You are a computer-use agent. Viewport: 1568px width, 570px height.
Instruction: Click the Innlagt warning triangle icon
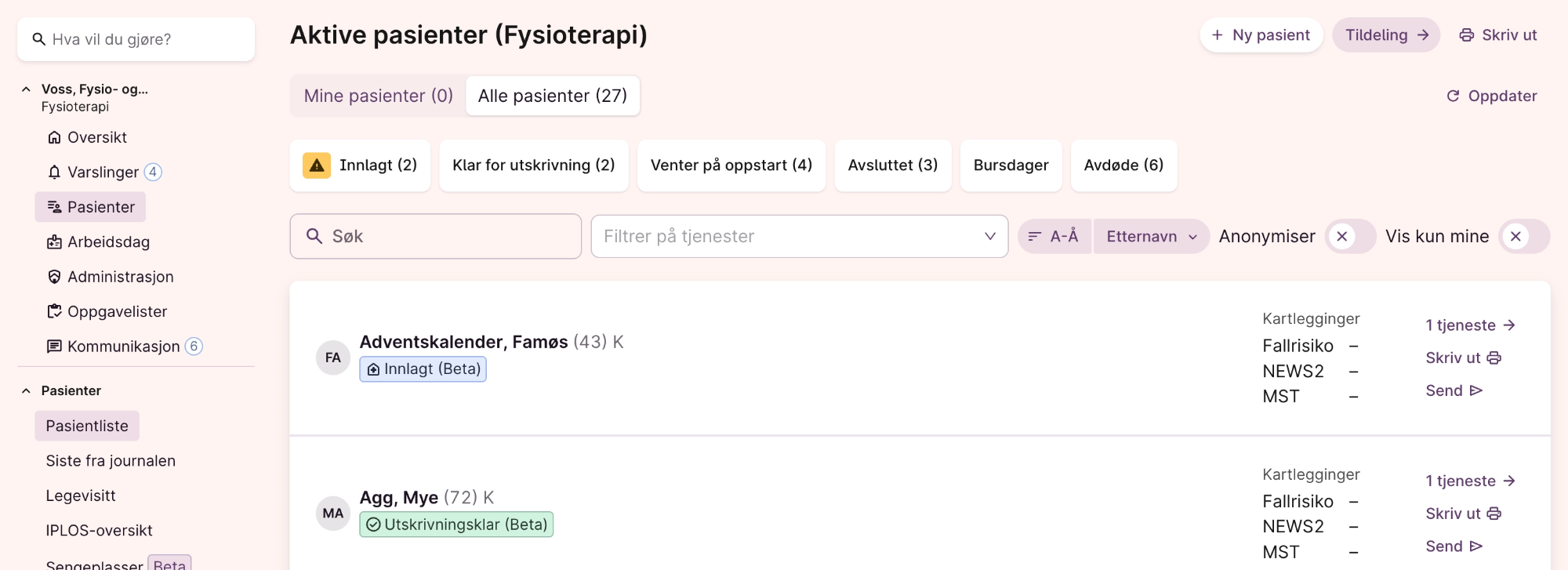point(317,165)
